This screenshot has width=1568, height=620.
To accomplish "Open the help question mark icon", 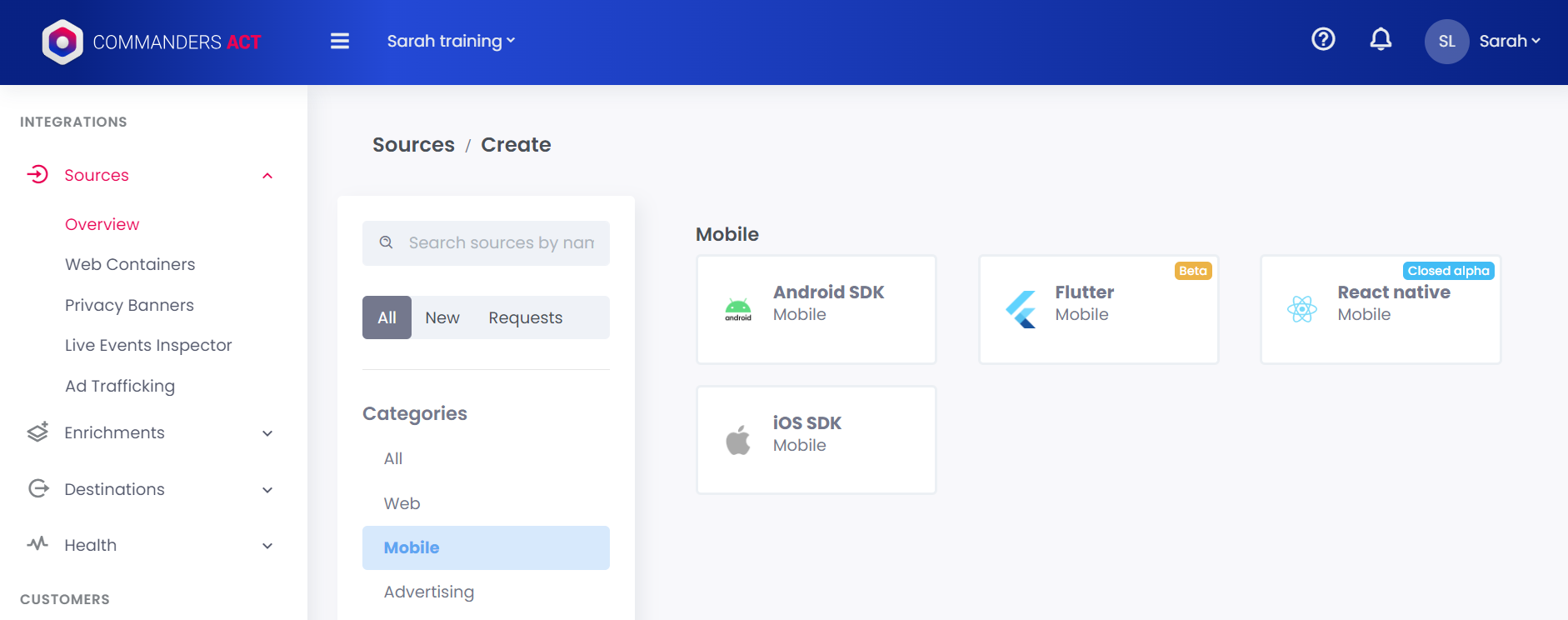I will 1323,39.
